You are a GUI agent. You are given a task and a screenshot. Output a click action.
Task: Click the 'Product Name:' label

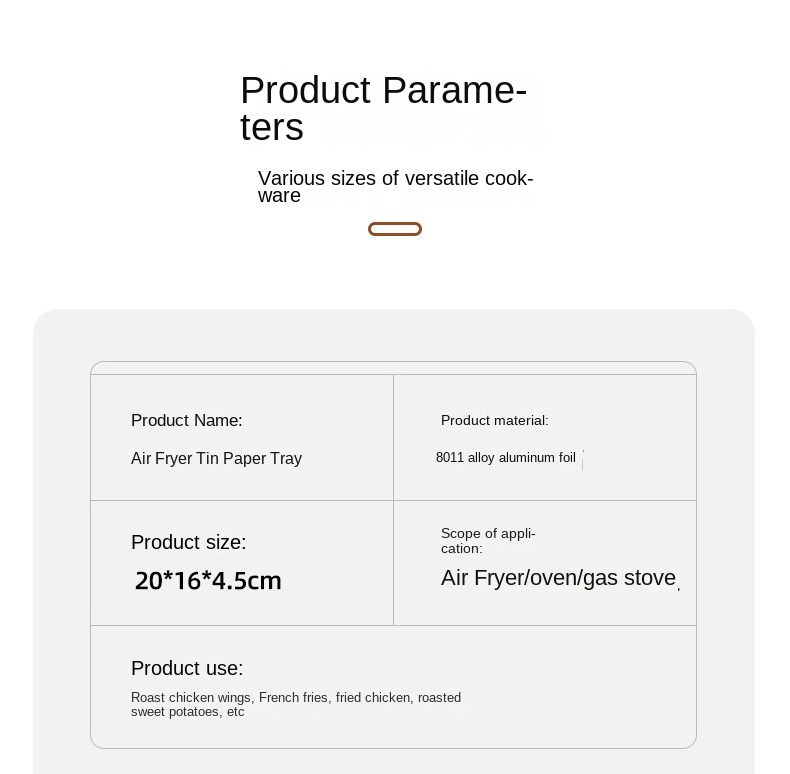[187, 420]
